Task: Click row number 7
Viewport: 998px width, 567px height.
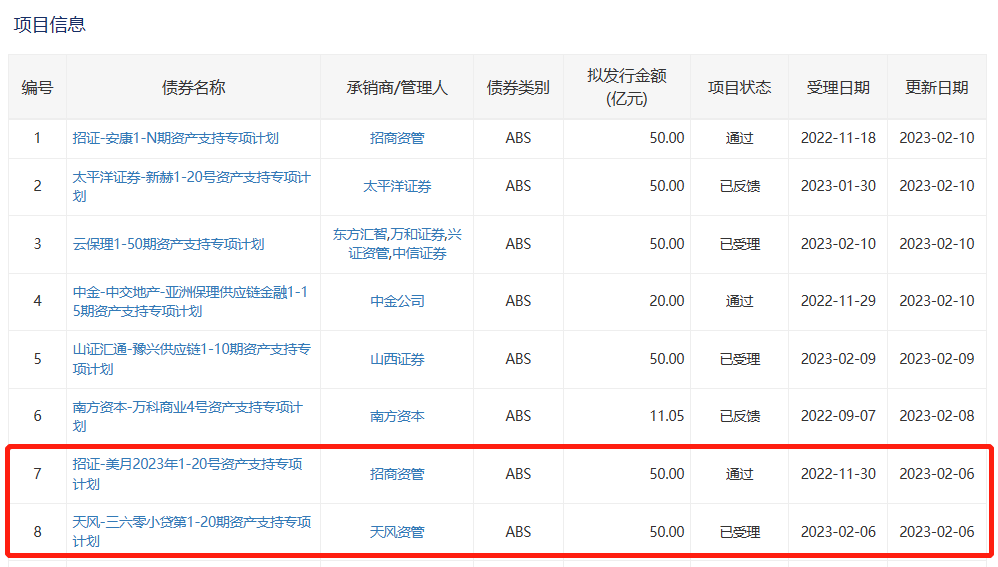Action: point(38,474)
